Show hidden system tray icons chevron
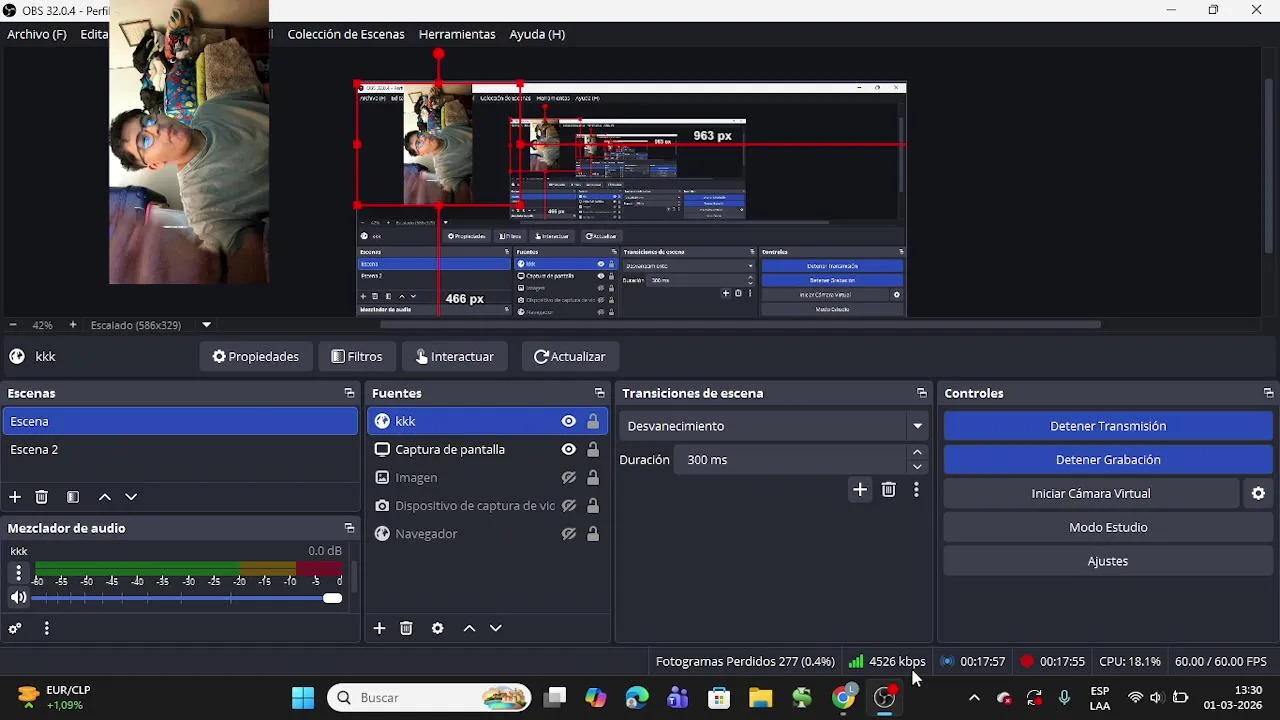 pos(974,698)
